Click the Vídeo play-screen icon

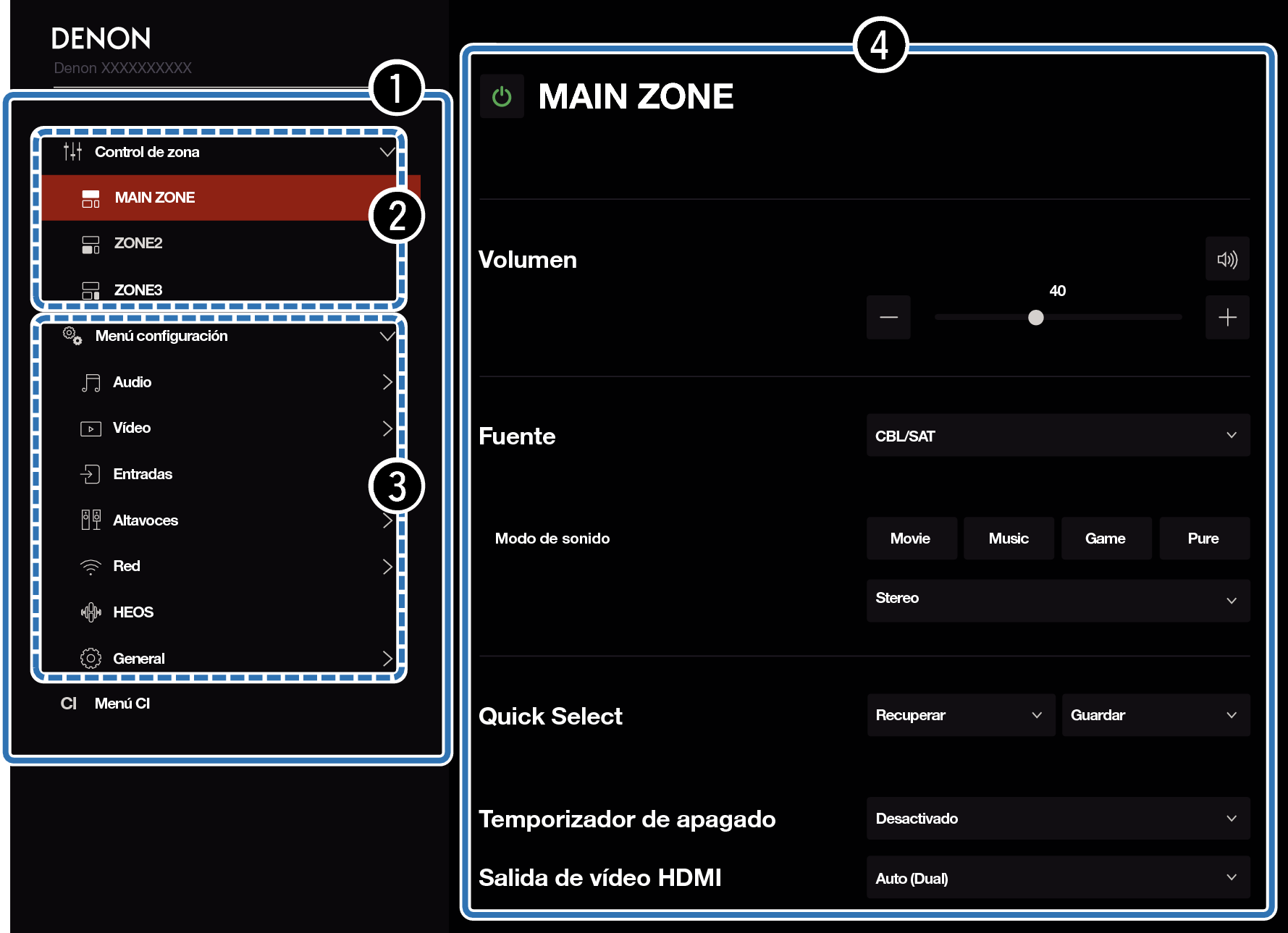(91, 428)
